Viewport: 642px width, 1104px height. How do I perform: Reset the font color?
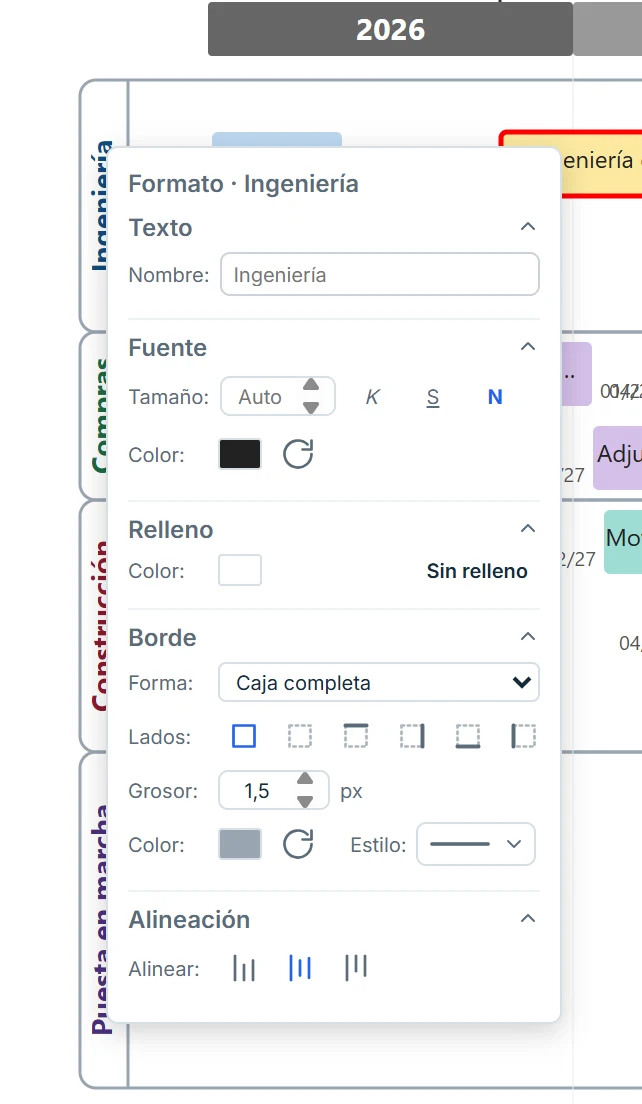click(298, 454)
